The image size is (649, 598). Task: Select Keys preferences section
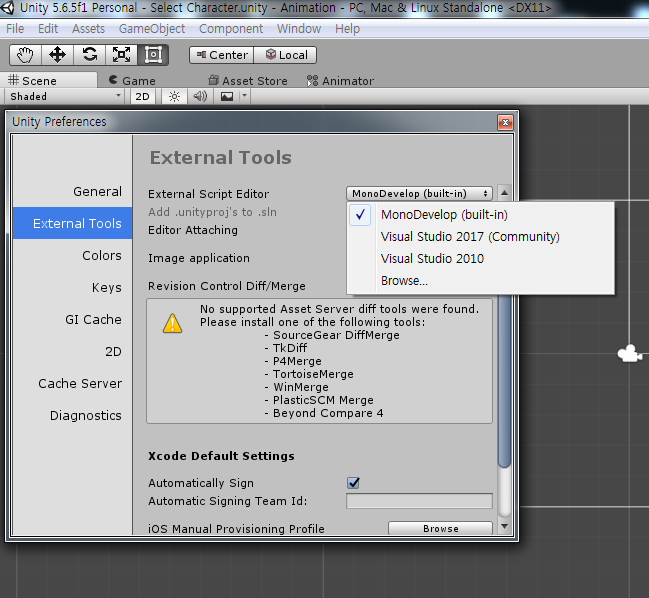(72, 287)
